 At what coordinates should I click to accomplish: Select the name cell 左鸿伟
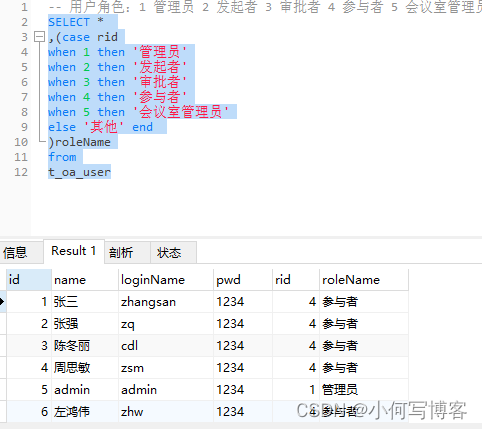point(85,412)
